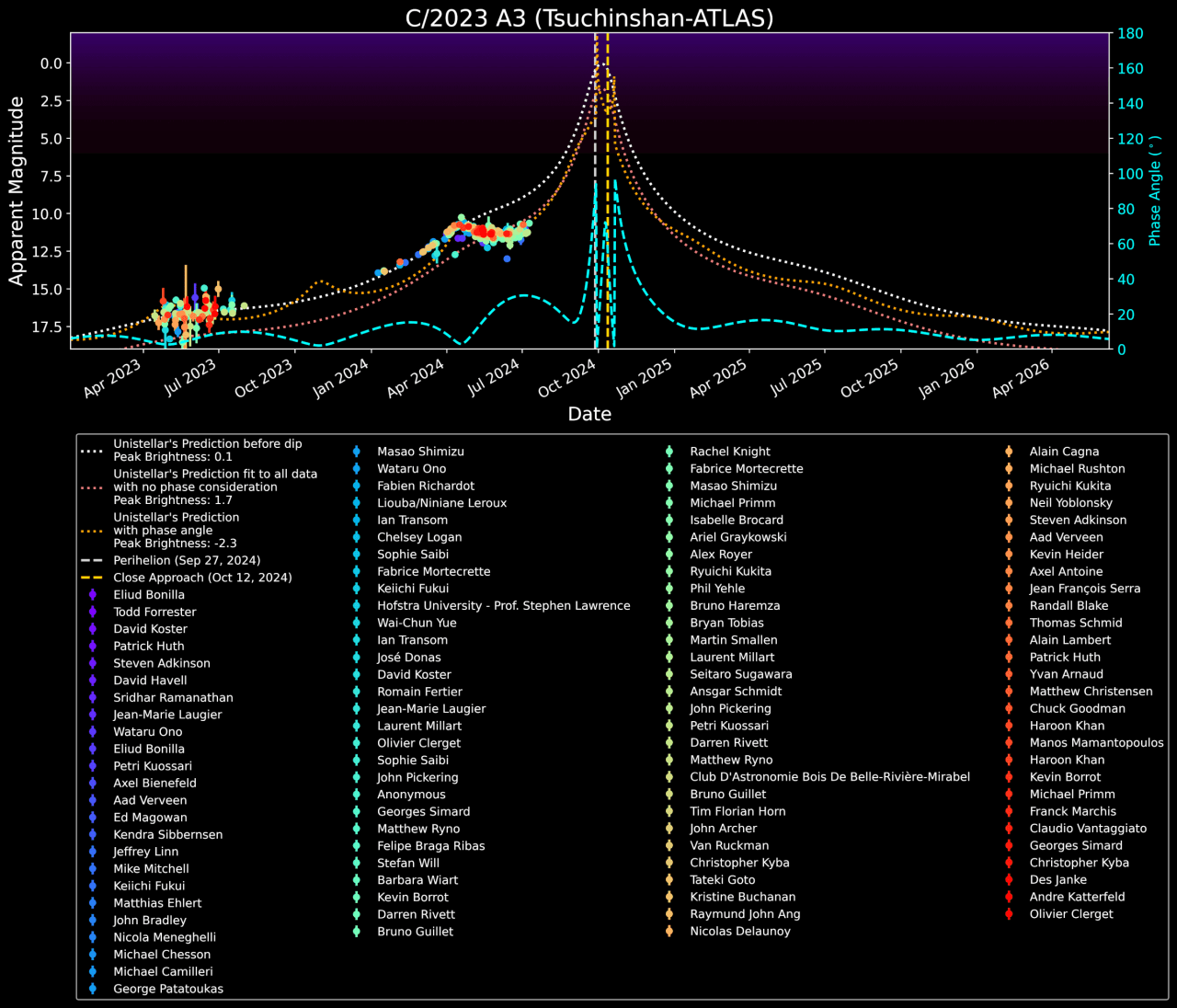
Task: Toggle the Close Approach (Oct 12, 2024) entry
Action: pos(202,577)
